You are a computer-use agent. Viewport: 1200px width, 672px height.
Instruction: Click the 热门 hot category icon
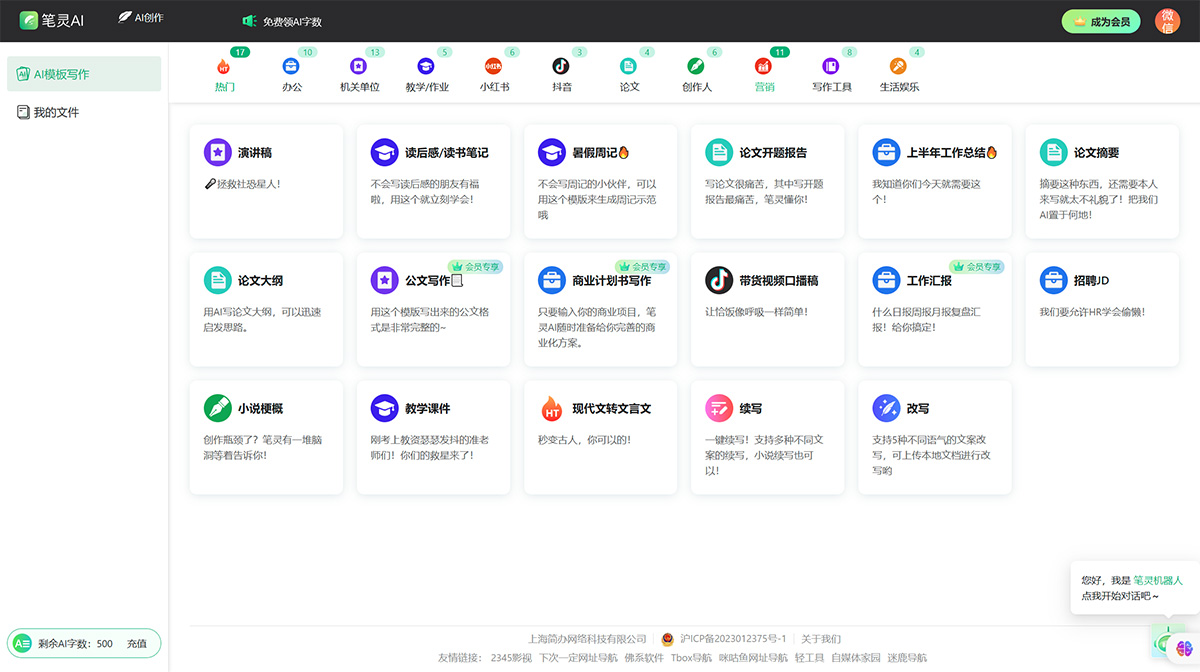(x=224, y=68)
